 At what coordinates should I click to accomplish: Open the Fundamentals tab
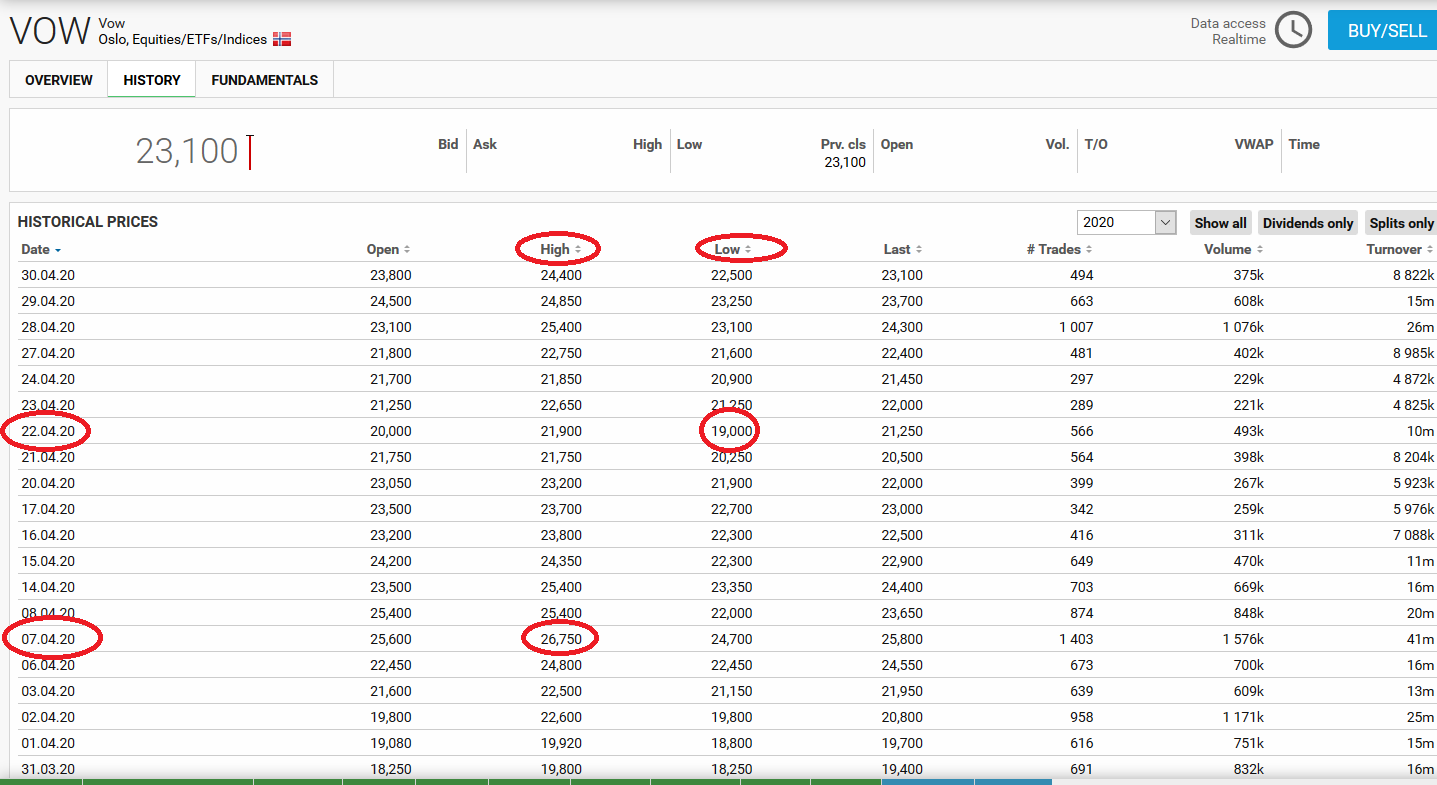[265, 80]
